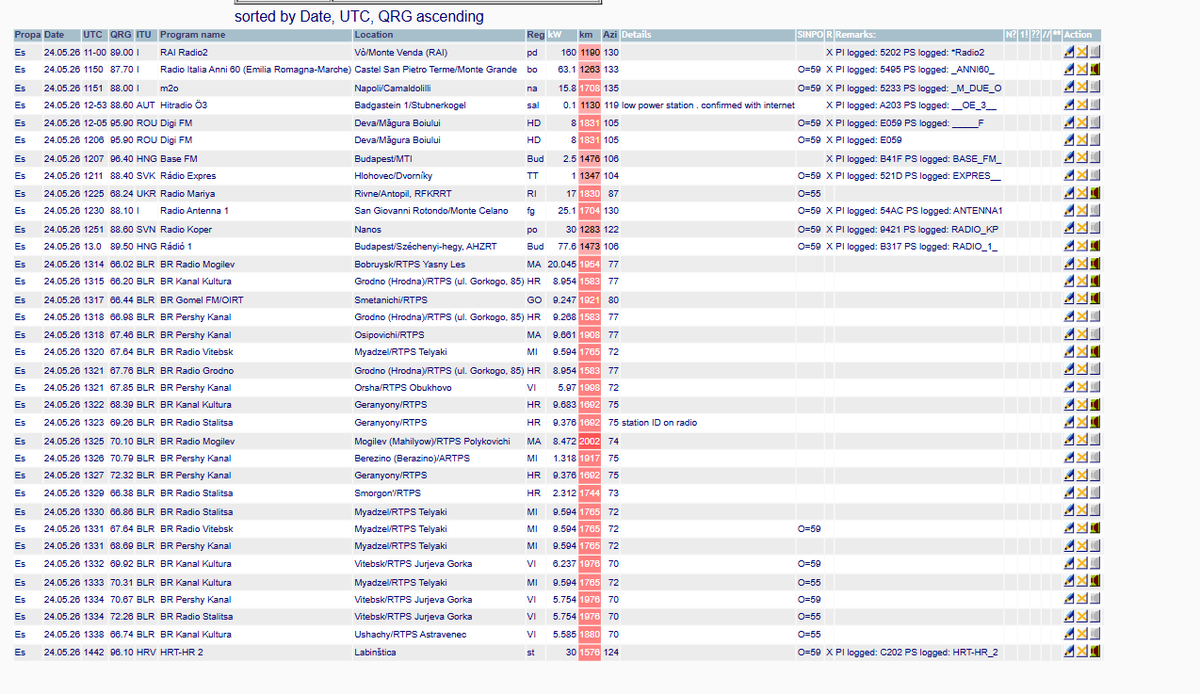
Task: Click the km column header
Action: [589, 35]
